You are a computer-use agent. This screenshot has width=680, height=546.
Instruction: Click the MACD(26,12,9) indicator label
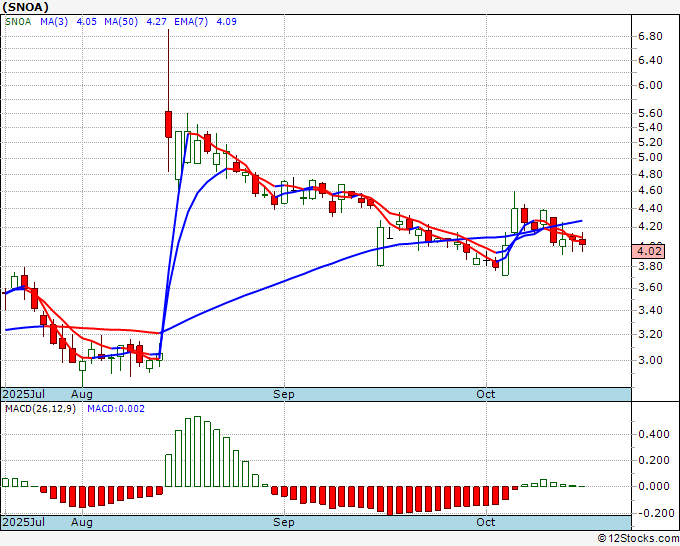tap(40, 409)
